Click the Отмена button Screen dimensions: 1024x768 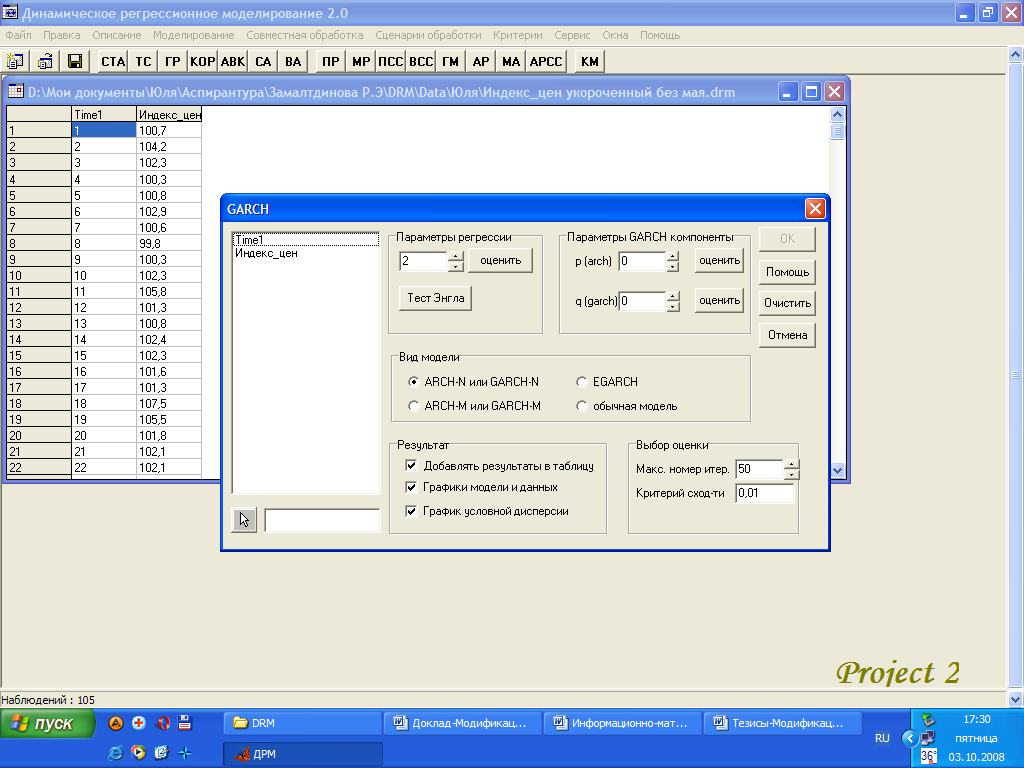[x=787, y=335]
